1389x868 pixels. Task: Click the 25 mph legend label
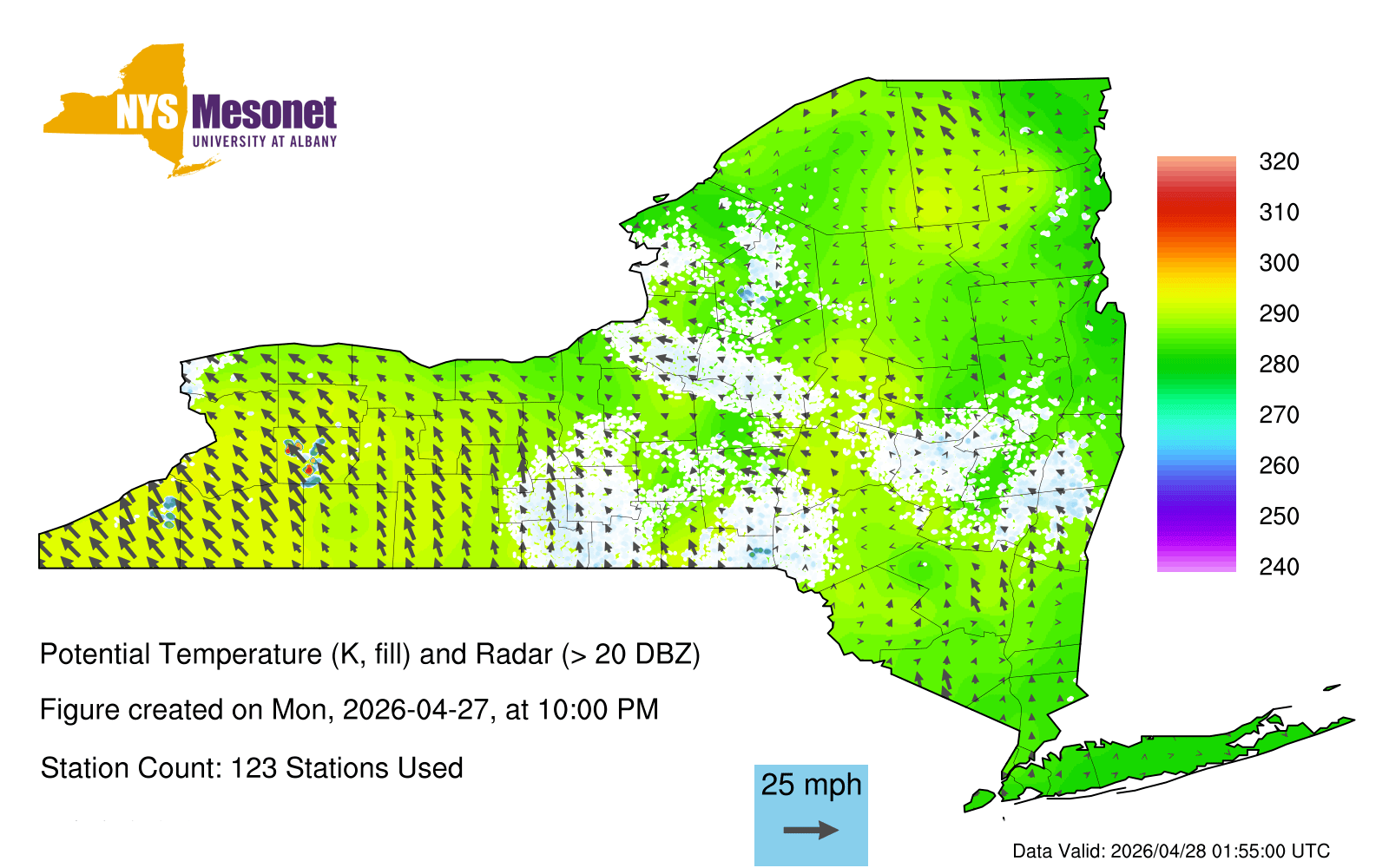[x=811, y=785]
